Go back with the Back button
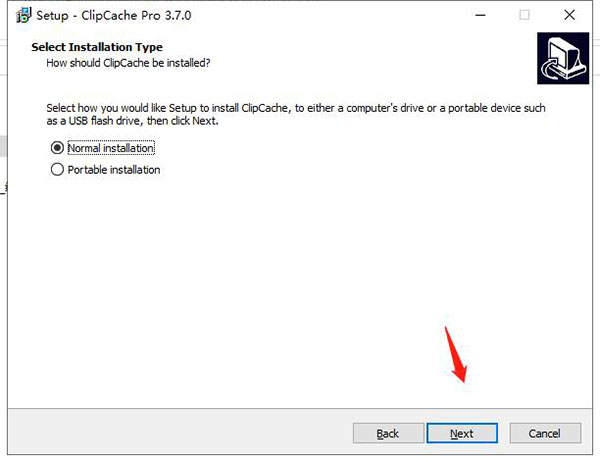 pyautogui.click(x=388, y=433)
